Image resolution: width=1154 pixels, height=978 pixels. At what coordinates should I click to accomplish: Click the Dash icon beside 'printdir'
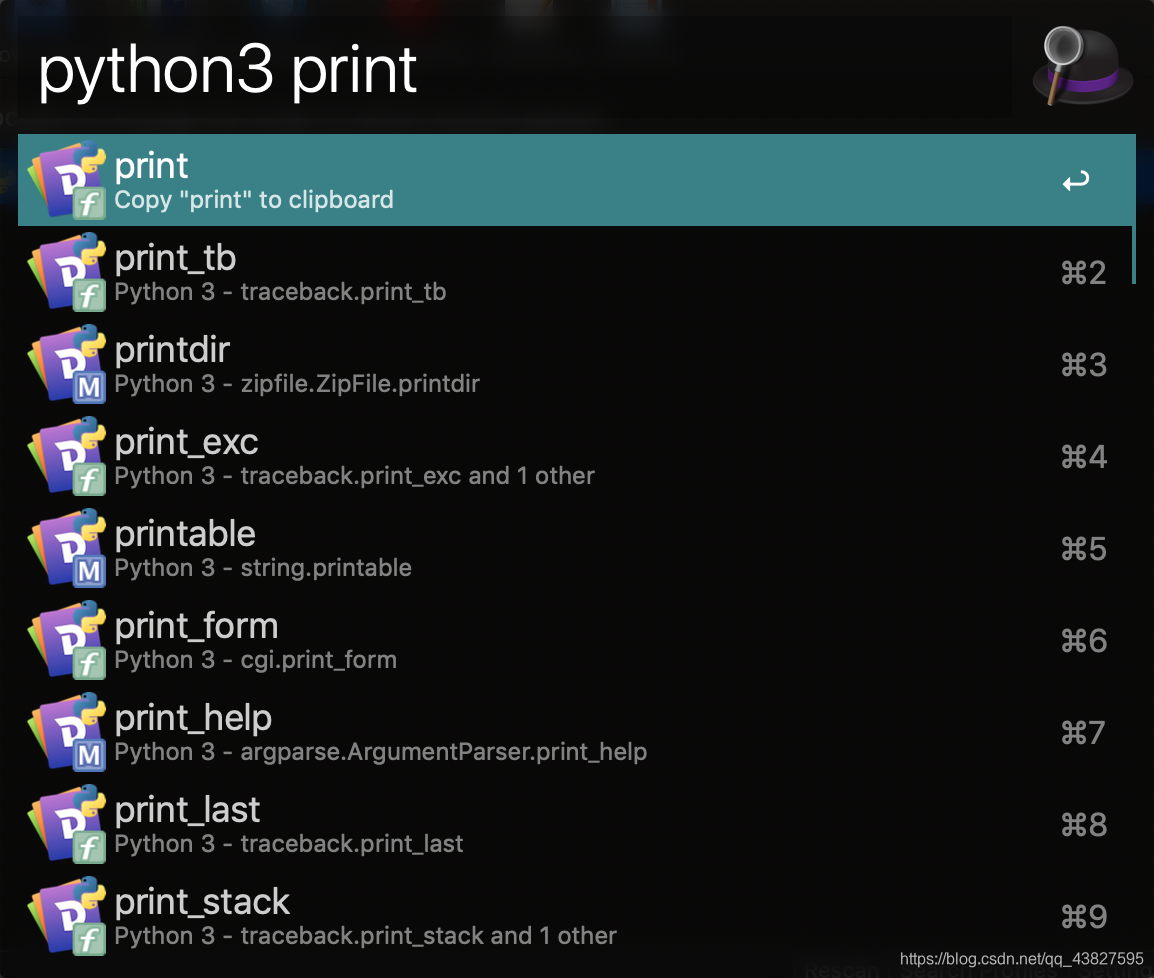coord(67,364)
